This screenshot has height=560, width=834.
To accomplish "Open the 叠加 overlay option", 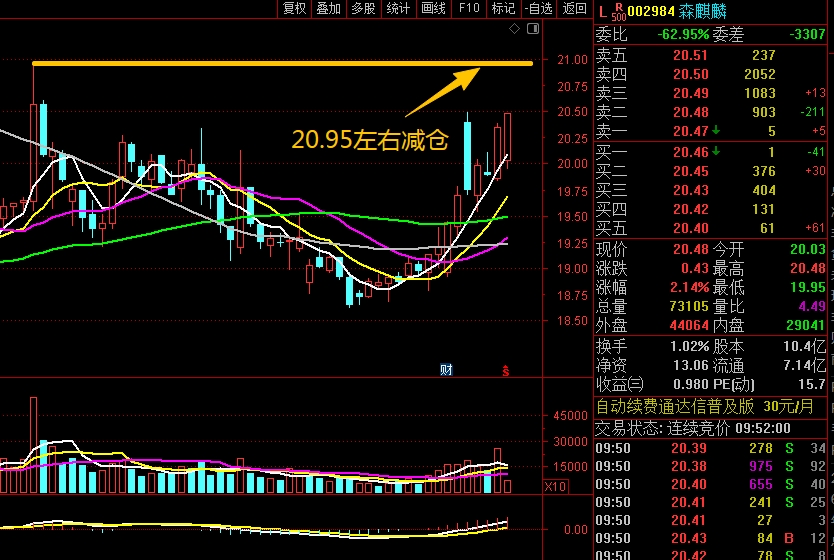I will pyautogui.click(x=329, y=8).
